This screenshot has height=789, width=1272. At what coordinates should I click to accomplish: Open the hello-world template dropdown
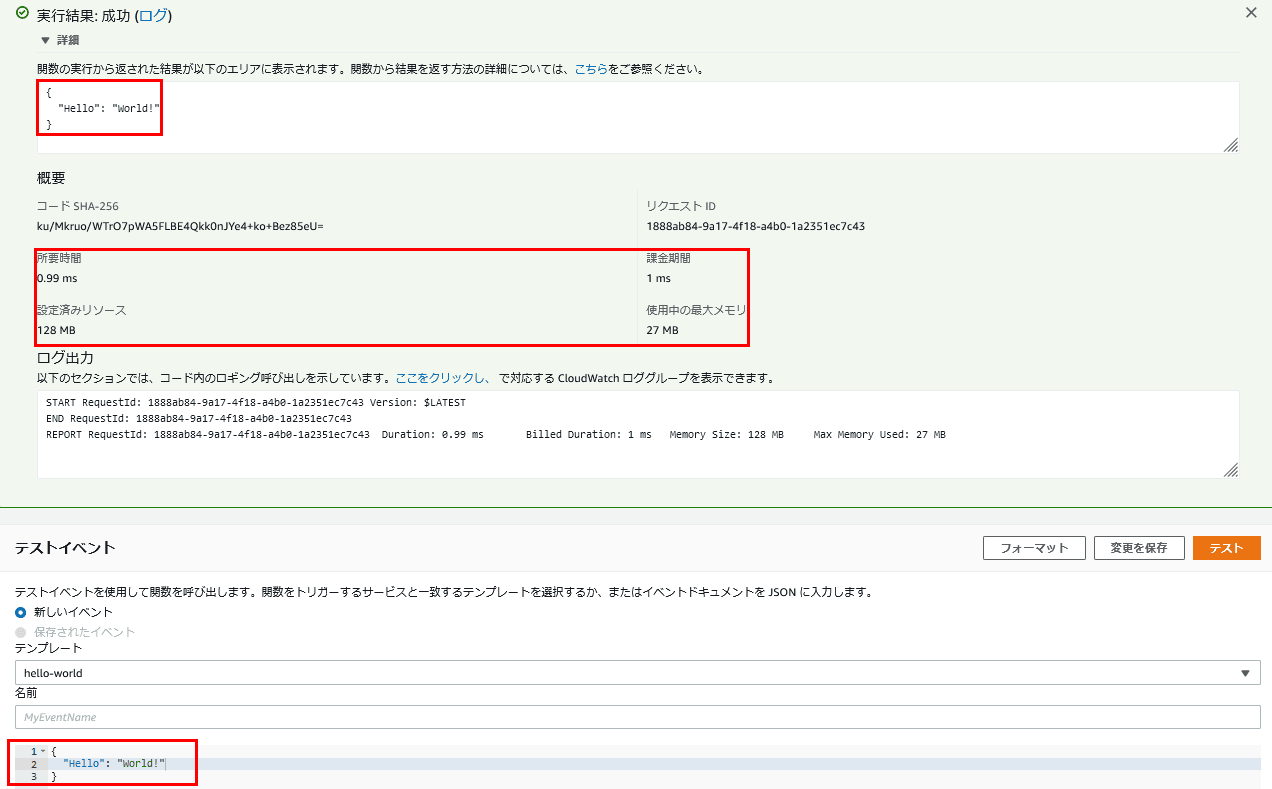(x=638, y=673)
